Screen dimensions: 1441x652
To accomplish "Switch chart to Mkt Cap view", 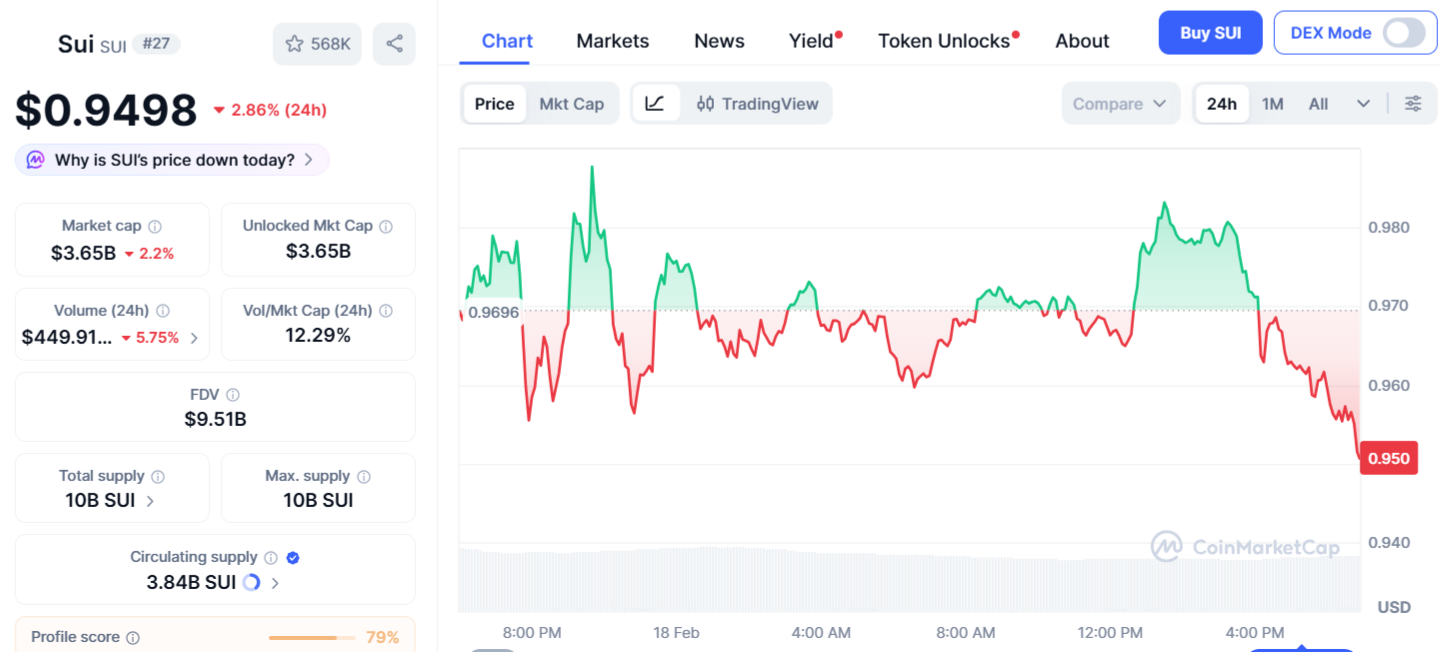I will click(571, 104).
